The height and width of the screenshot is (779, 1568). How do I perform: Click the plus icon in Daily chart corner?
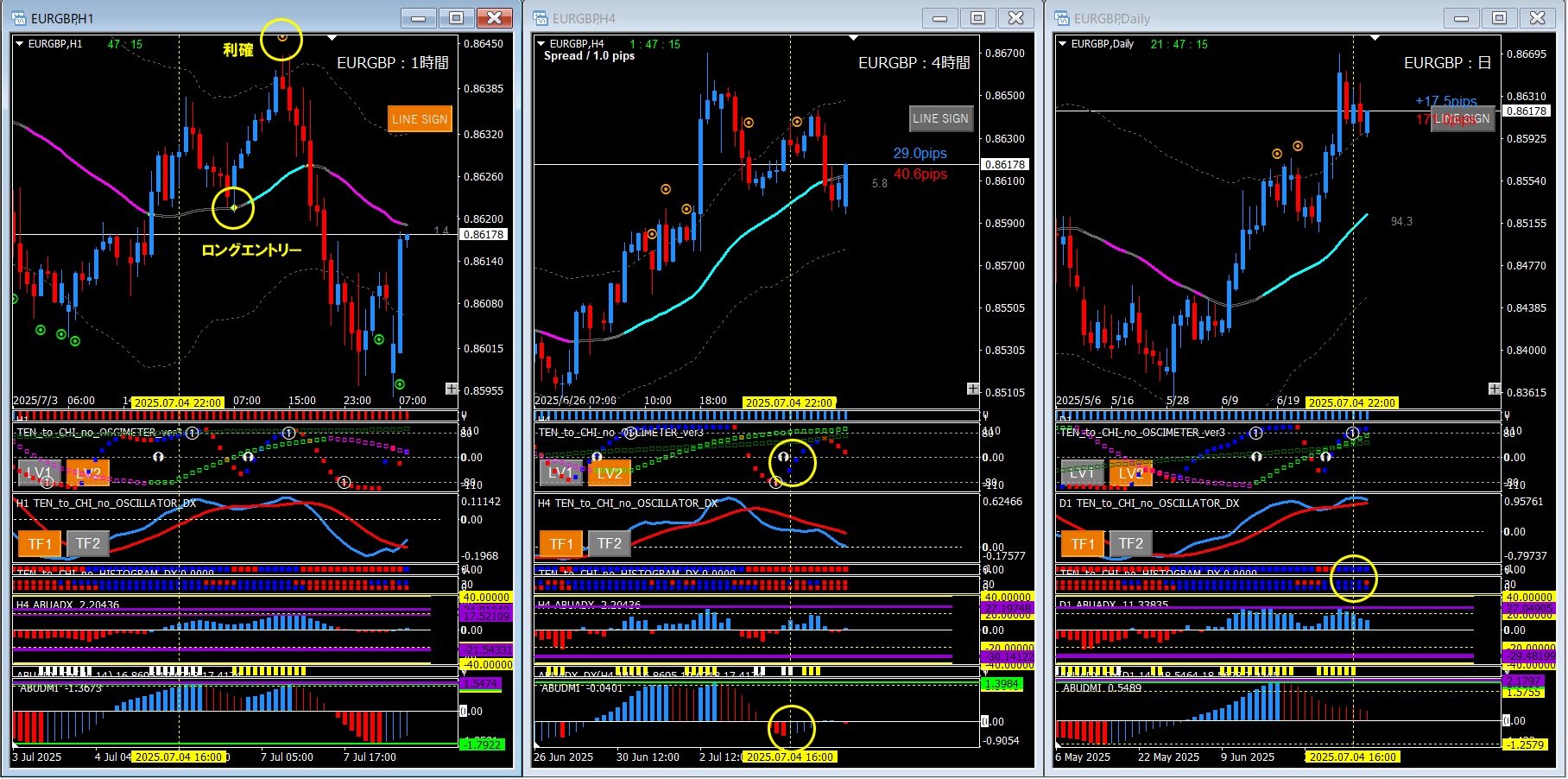tap(1495, 389)
